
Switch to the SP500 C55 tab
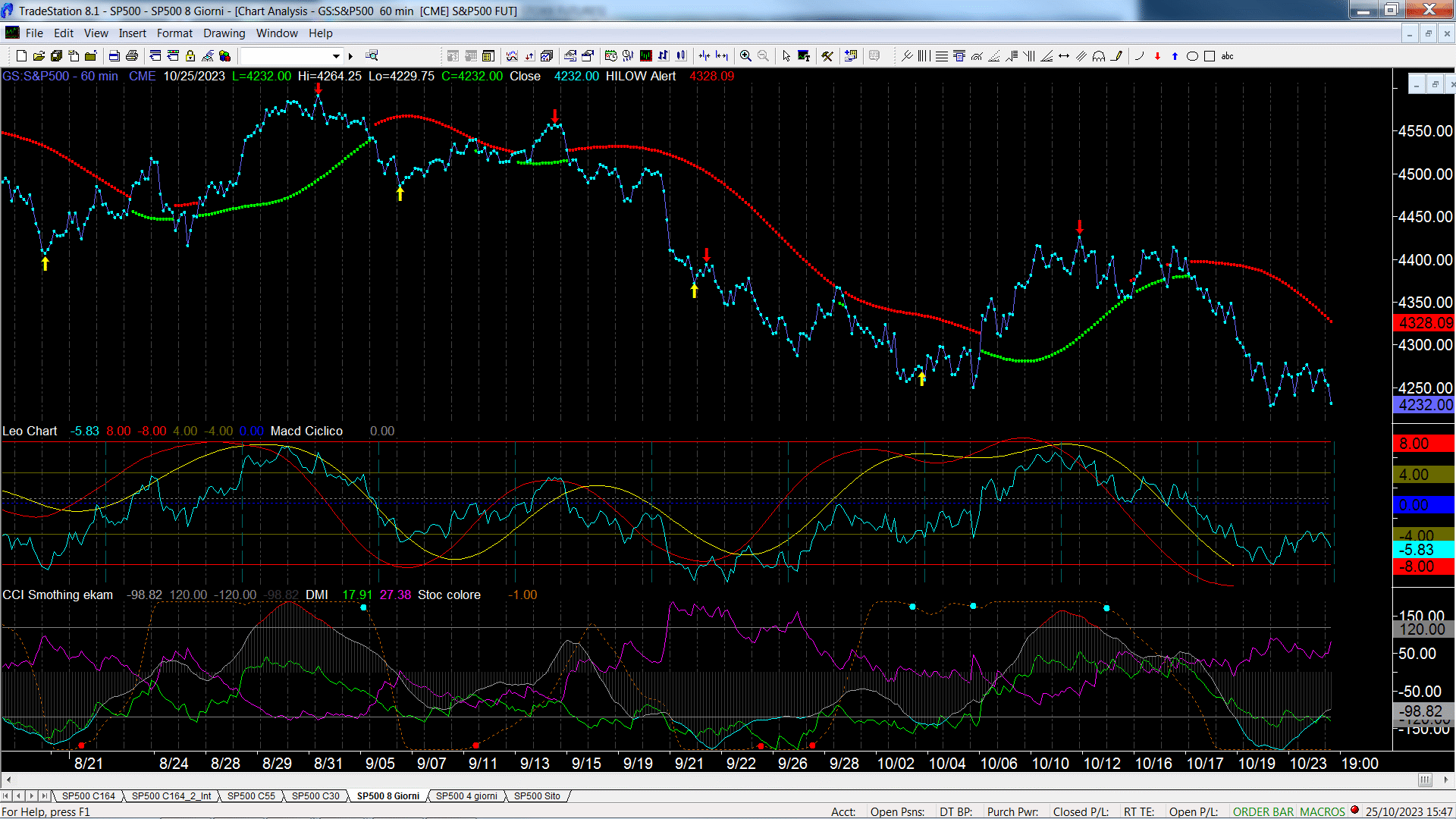coord(251,795)
